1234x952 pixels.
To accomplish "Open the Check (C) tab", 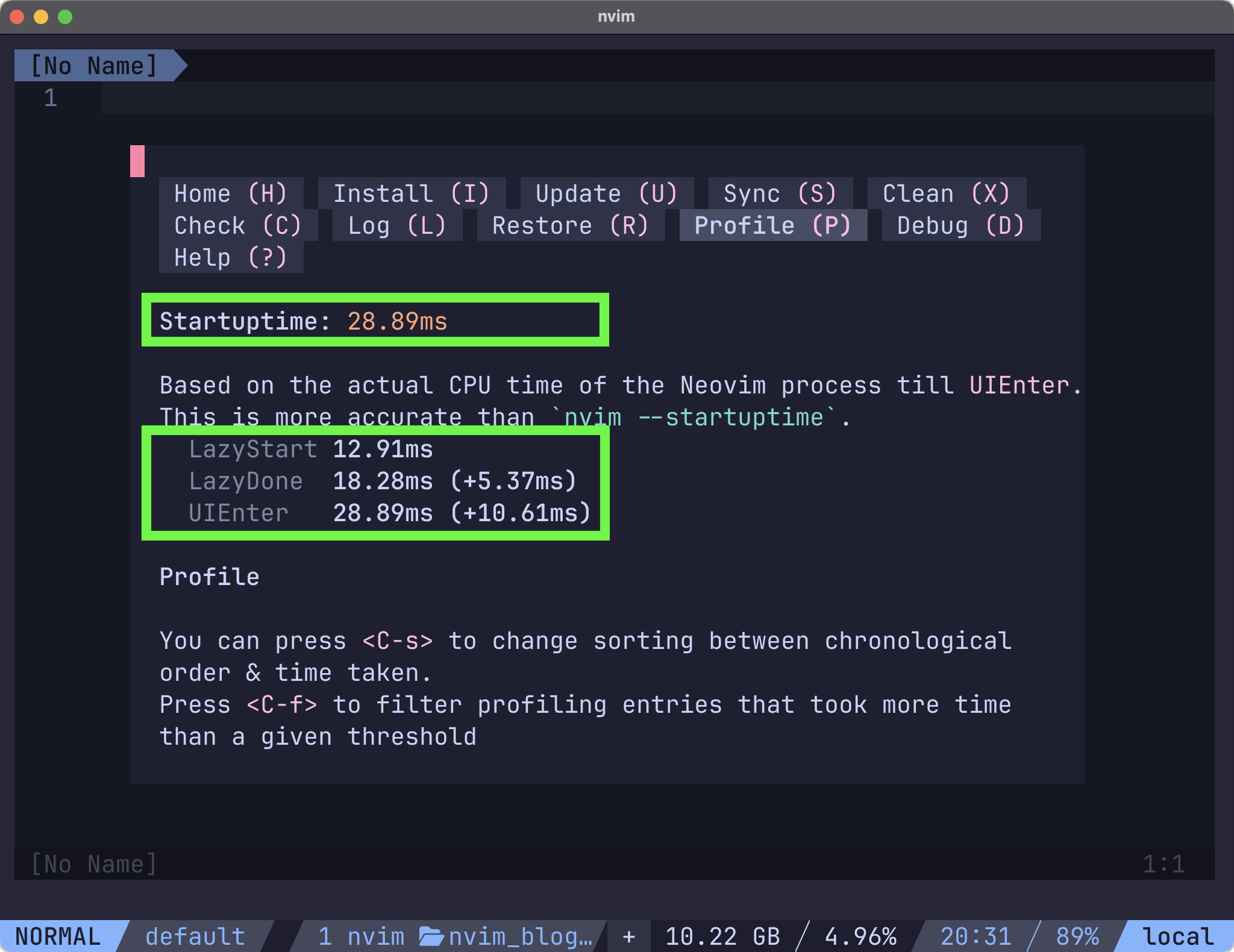I will pyautogui.click(x=238, y=226).
